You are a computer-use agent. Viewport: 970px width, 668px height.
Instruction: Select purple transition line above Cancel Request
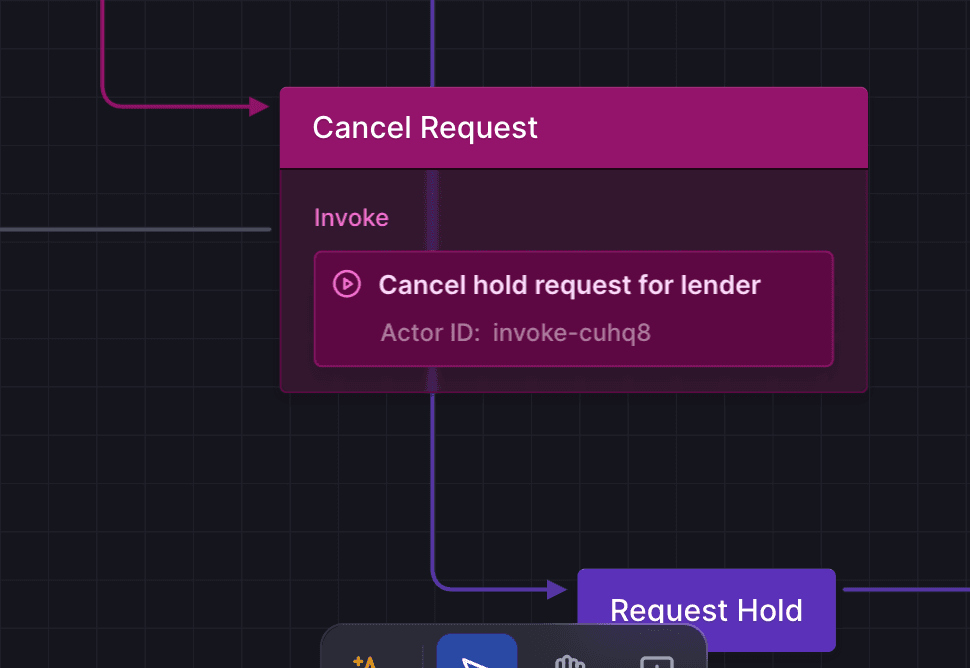(x=432, y=43)
